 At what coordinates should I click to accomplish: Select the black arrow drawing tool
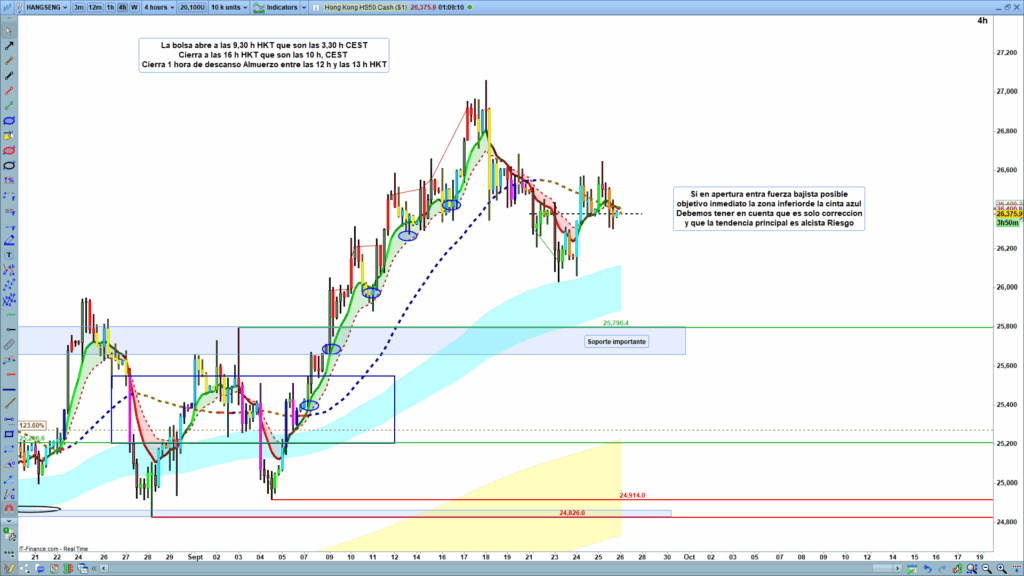coord(9,46)
